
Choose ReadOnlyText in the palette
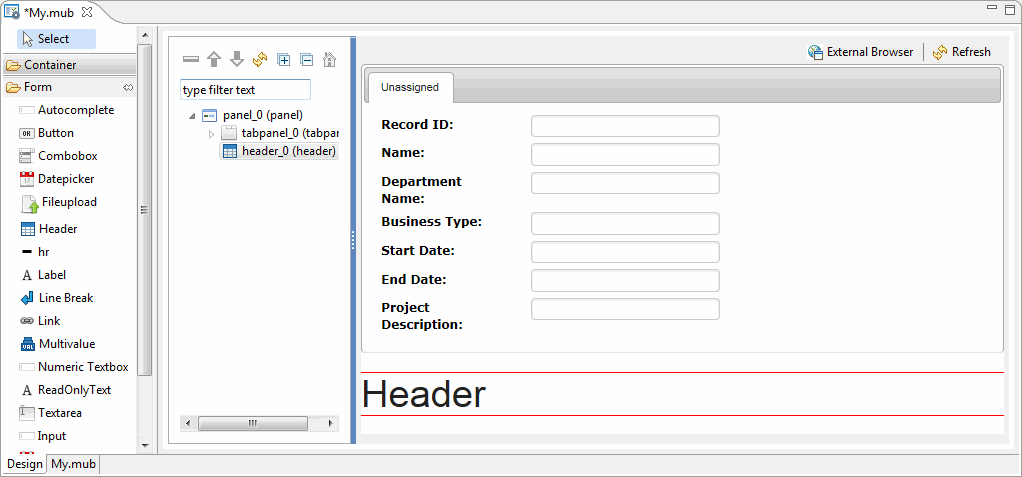click(x=66, y=390)
